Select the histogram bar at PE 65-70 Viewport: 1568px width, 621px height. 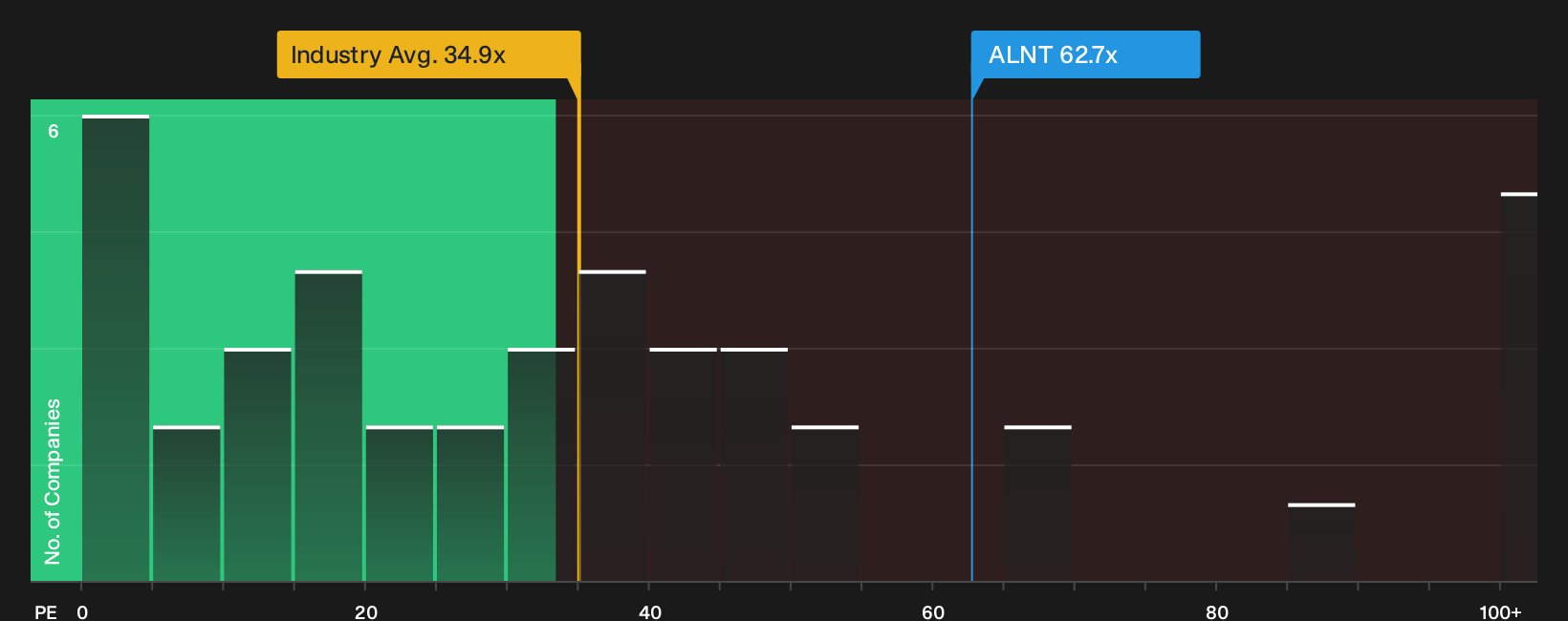pos(1038,503)
